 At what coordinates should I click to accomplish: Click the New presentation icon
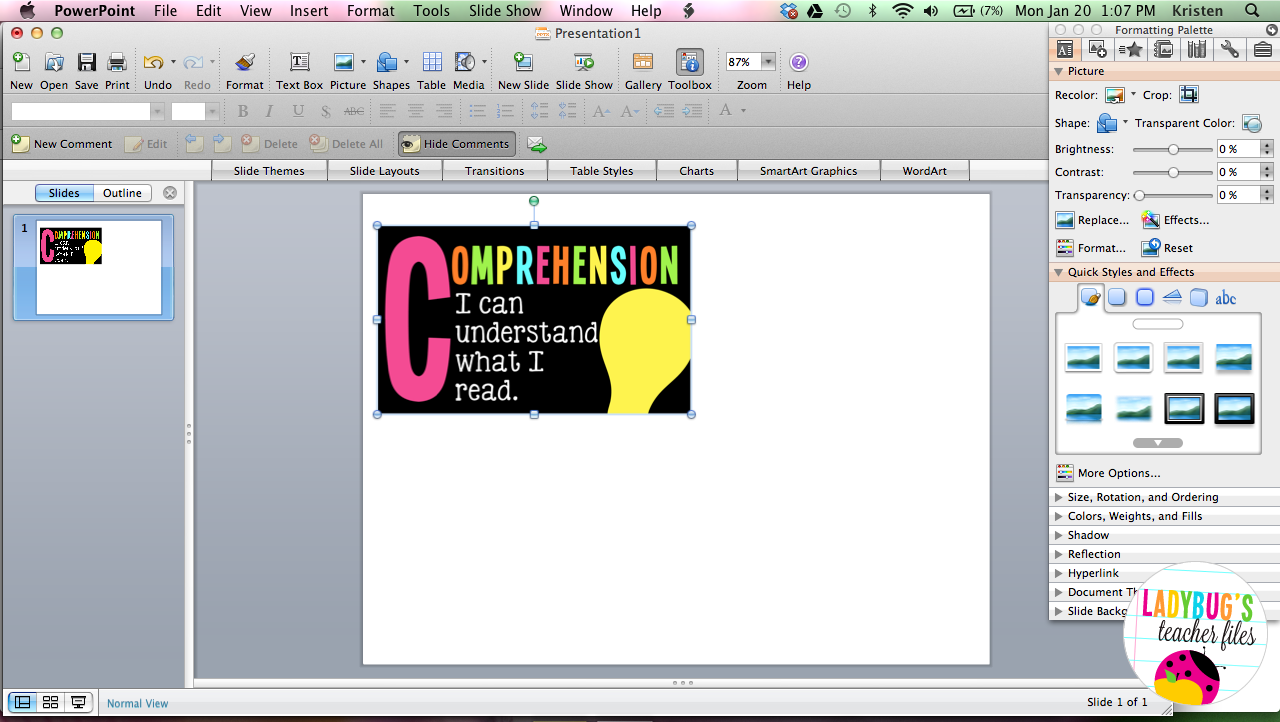pyautogui.click(x=20, y=63)
